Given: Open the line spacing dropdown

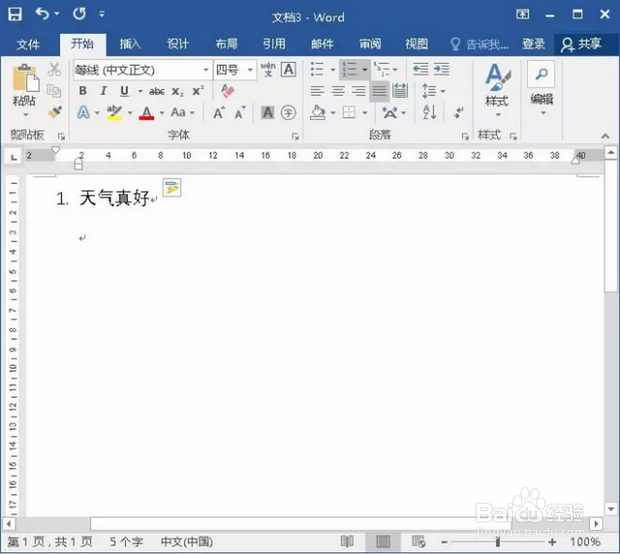Looking at the screenshot, I should (442, 91).
